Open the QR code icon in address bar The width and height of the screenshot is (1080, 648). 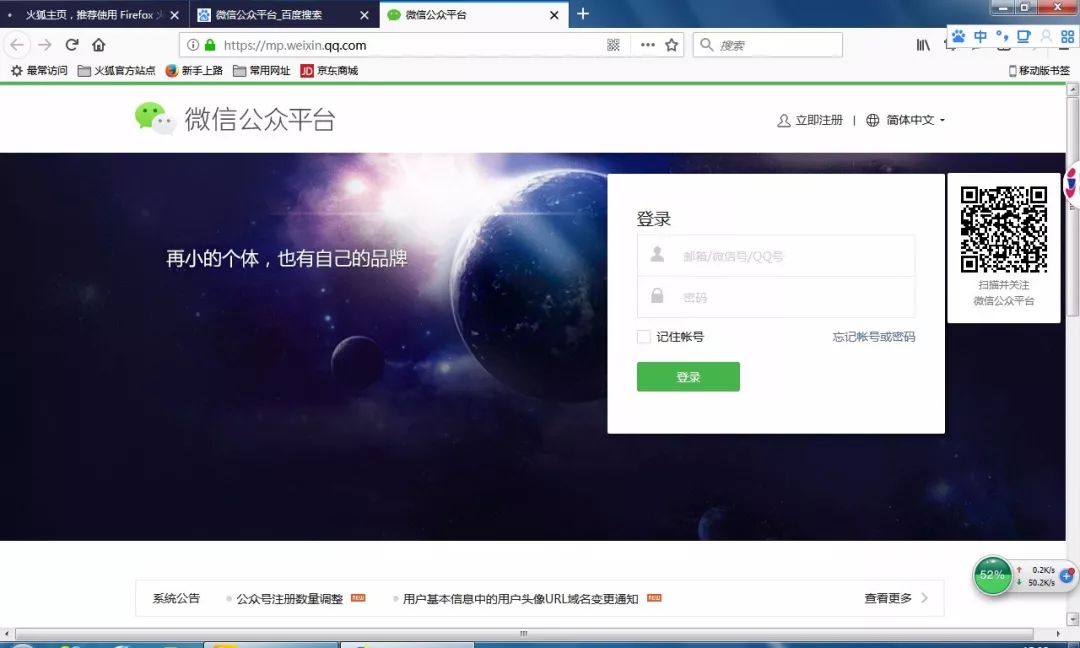[x=613, y=45]
